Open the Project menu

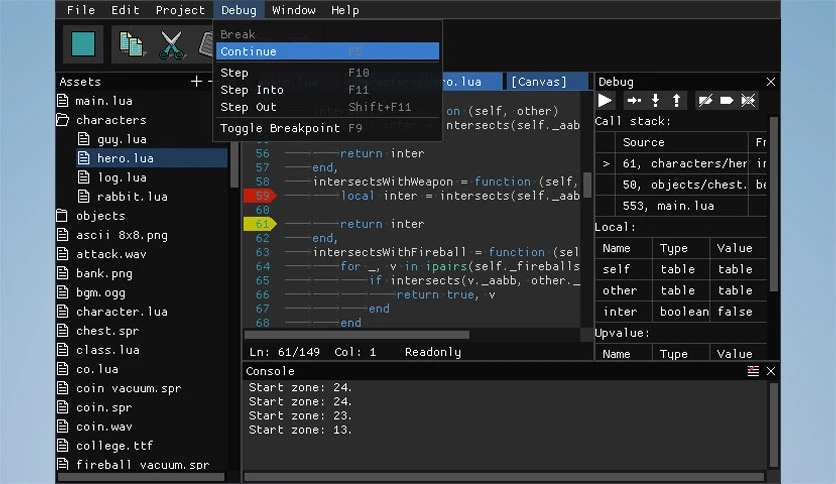180,10
